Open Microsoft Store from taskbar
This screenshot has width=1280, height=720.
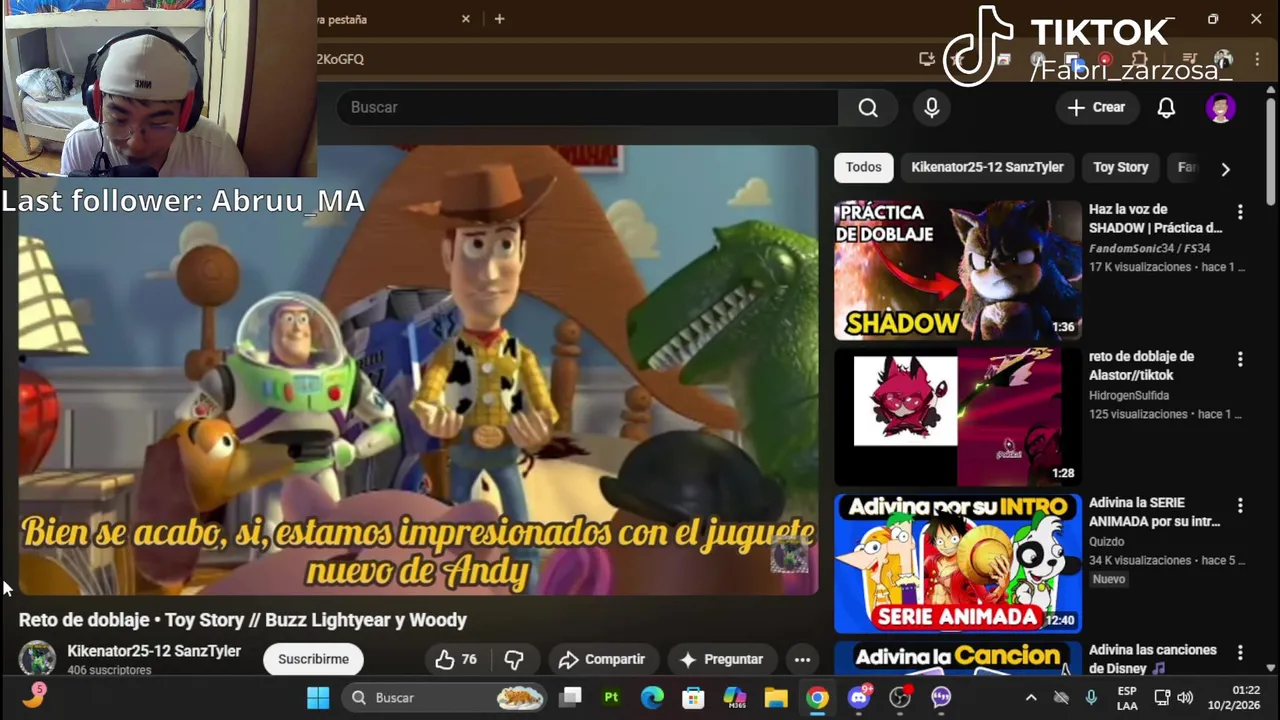pyautogui.click(x=693, y=697)
